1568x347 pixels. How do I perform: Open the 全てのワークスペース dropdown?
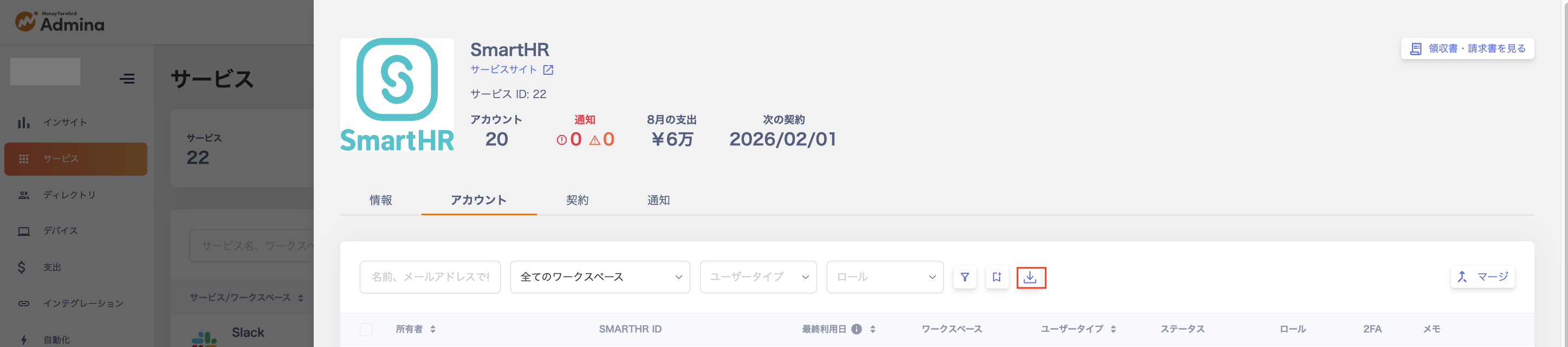(x=600, y=277)
